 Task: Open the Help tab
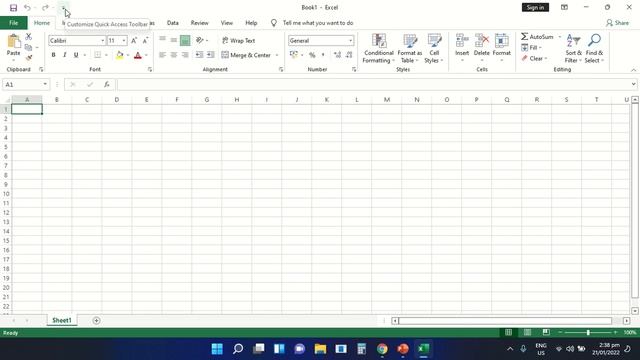[251, 23]
